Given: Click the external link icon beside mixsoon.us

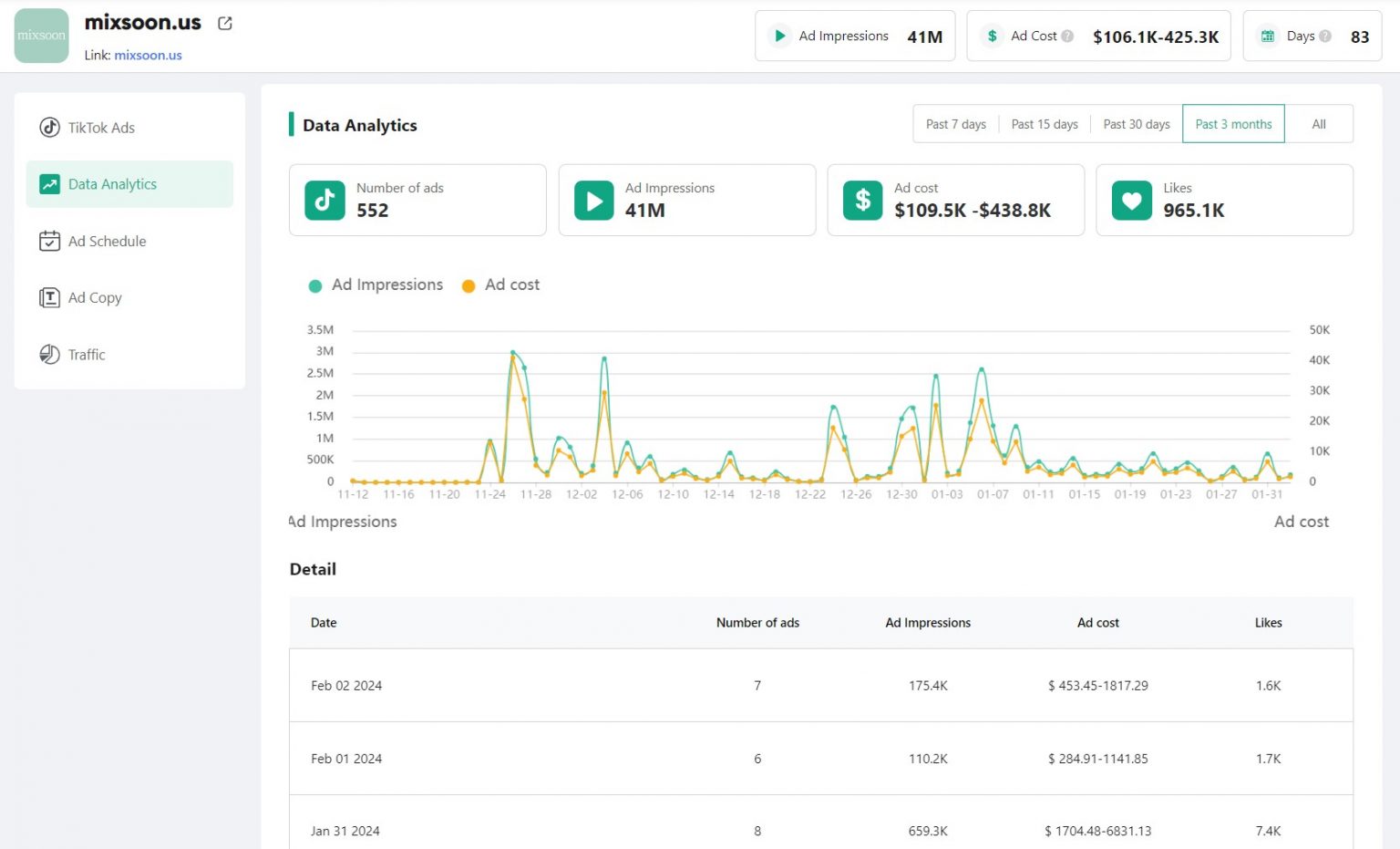Looking at the screenshot, I should coord(224,23).
